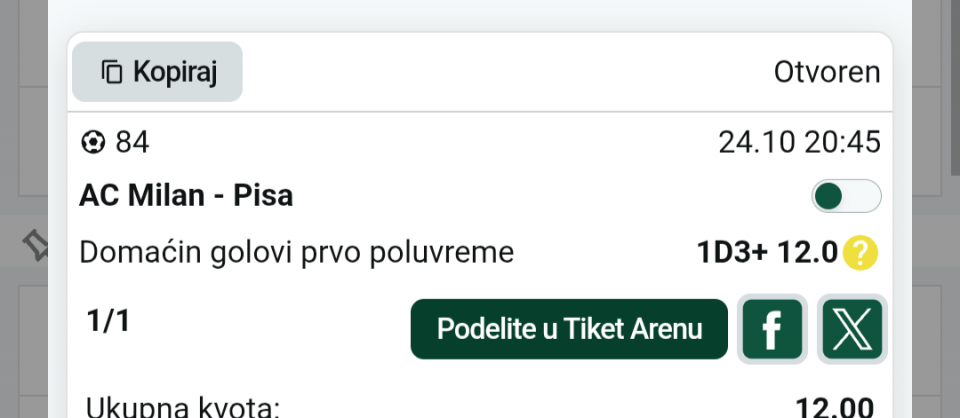
Task: Share the ticket on X
Action: (852, 329)
